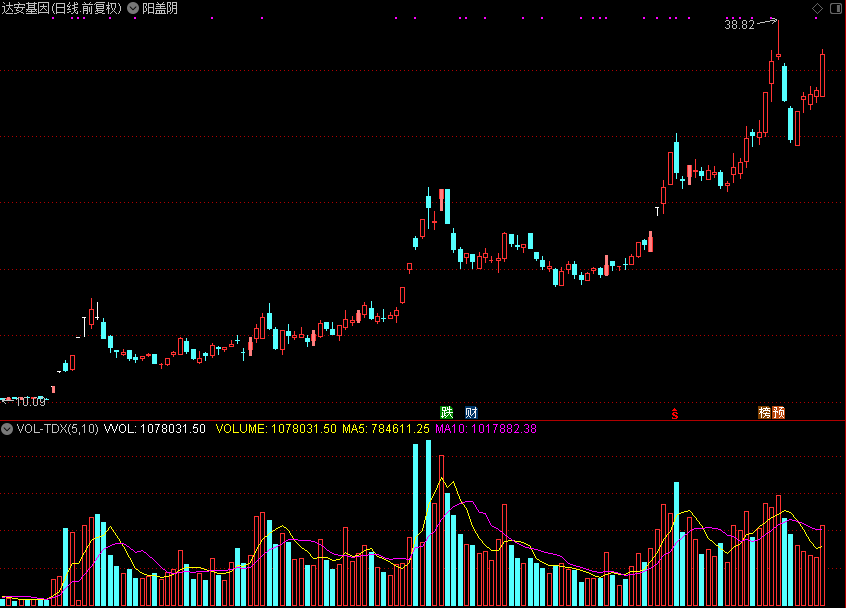Click the 10.09 low price label
This screenshot has height=608, width=846.
click(30, 402)
